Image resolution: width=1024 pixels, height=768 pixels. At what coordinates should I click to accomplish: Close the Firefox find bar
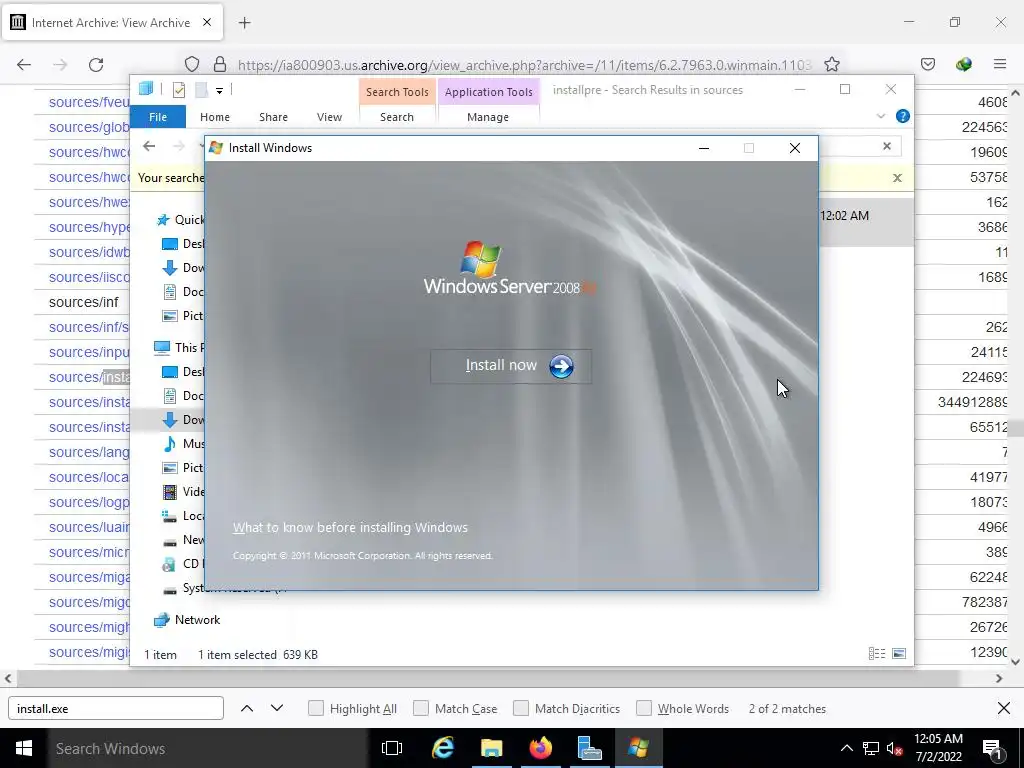[x=1004, y=709]
